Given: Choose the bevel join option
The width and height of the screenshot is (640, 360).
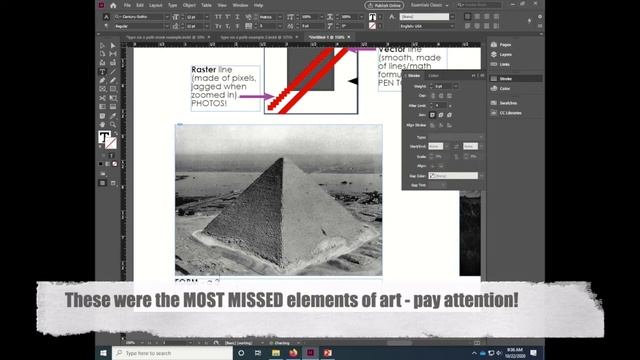Looking at the screenshot, I should point(449,115).
